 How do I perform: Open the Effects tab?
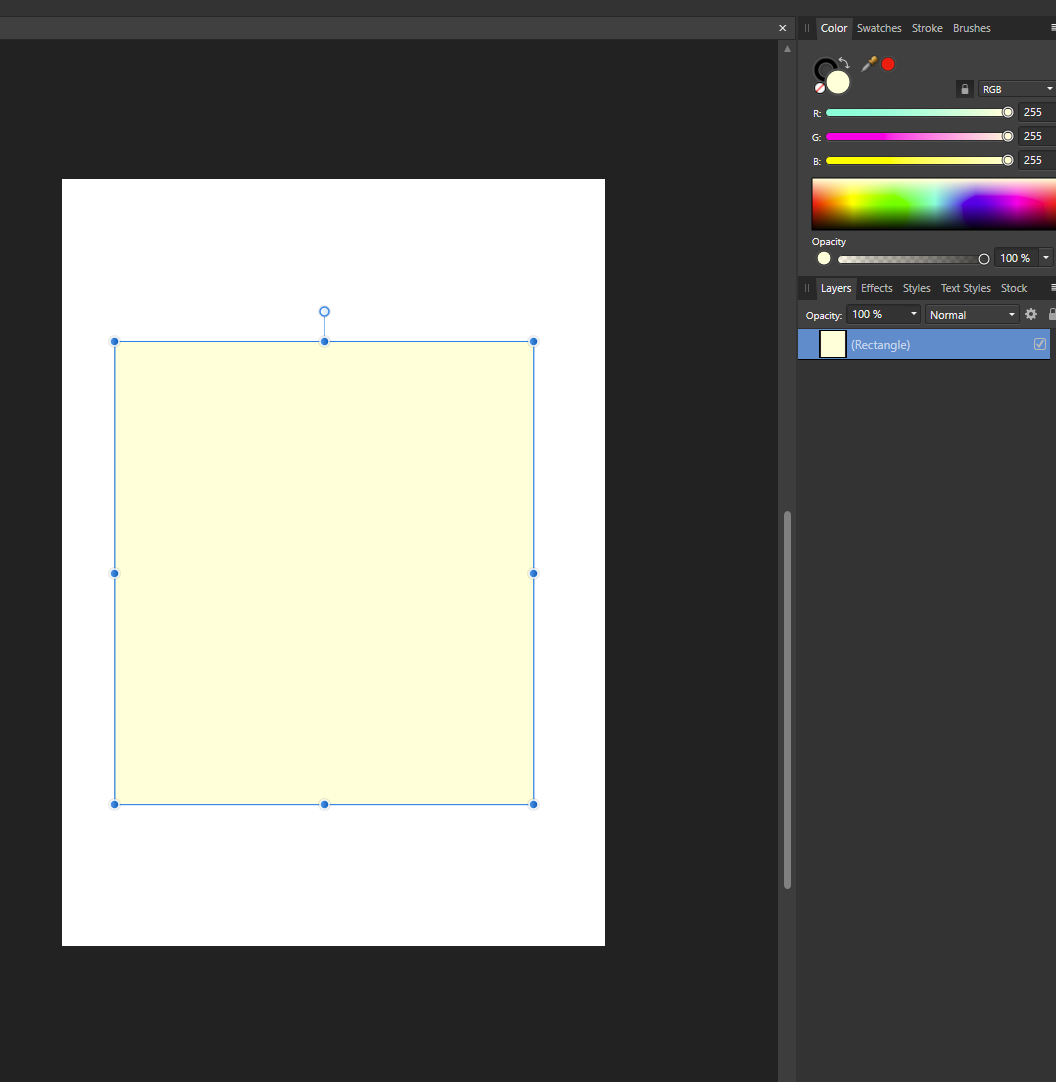click(x=876, y=288)
